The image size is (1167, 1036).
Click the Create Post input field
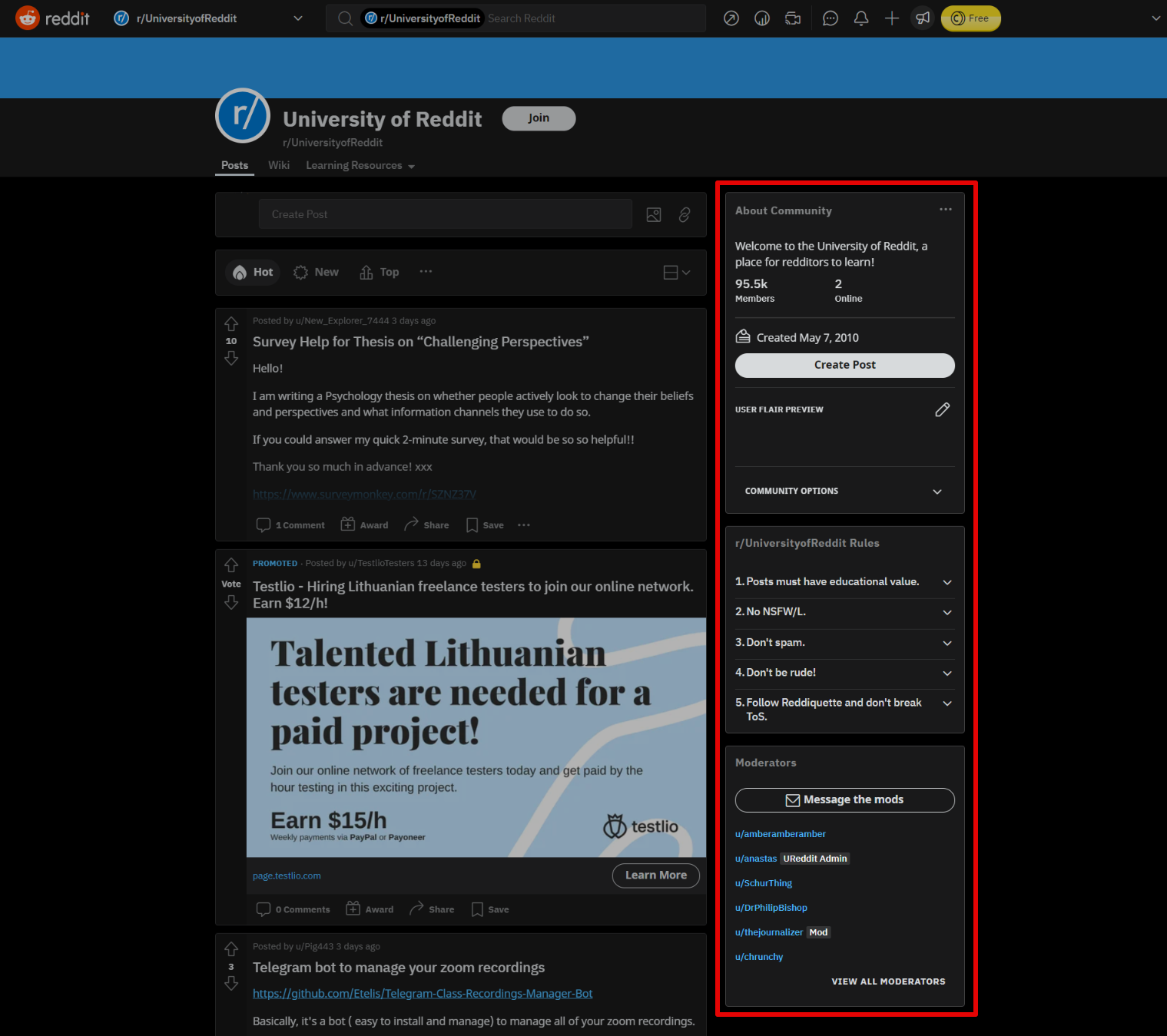point(446,214)
